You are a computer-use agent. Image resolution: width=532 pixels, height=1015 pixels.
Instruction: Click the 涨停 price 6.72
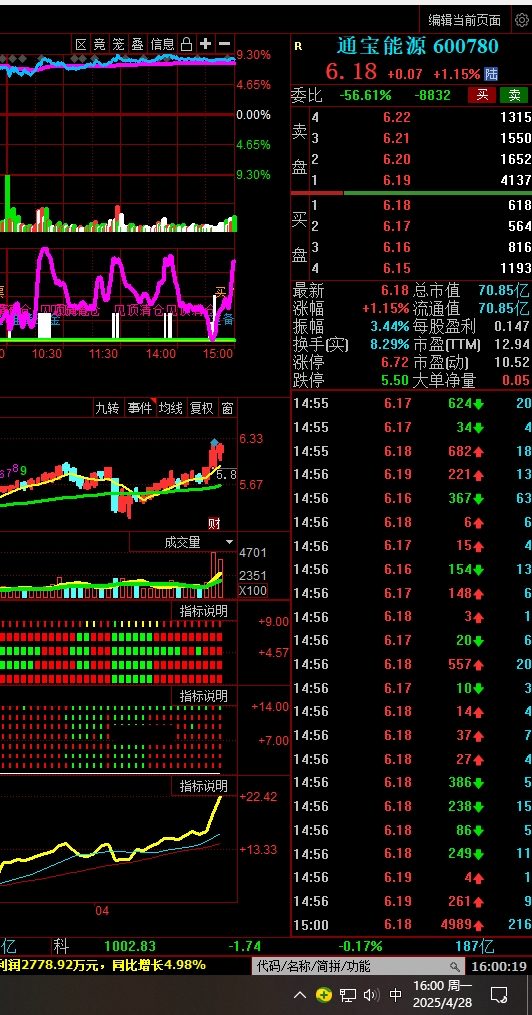point(396,362)
